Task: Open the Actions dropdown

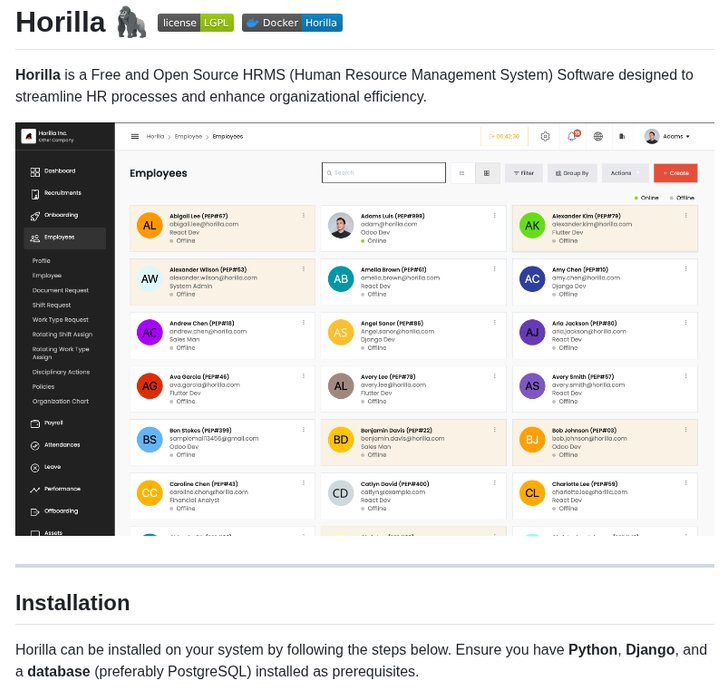Action: [625, 173]
